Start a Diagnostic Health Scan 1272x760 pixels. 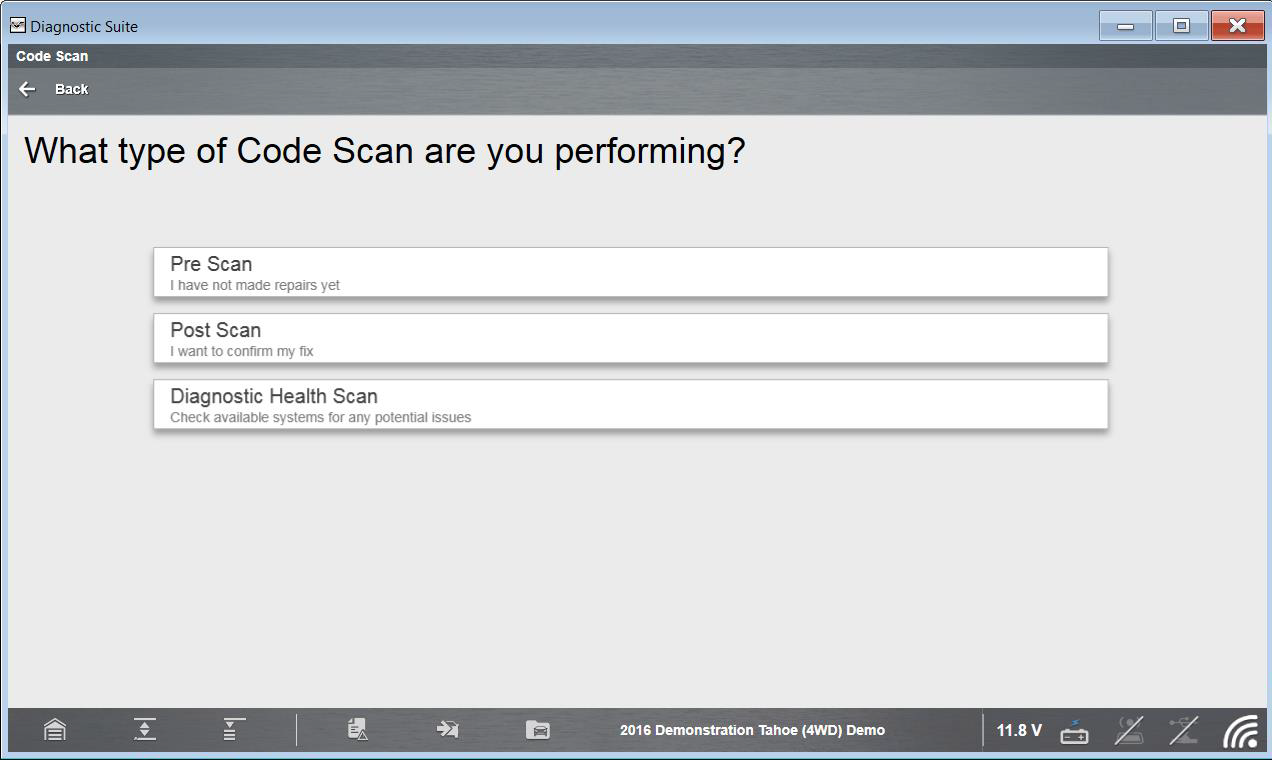[x=630, y=405]
